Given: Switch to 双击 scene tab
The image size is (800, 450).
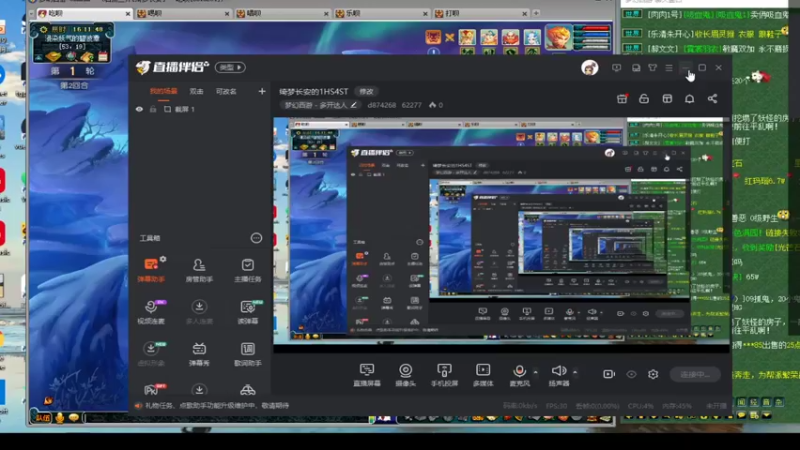Looking at the screenshot, I should point(196,91).
